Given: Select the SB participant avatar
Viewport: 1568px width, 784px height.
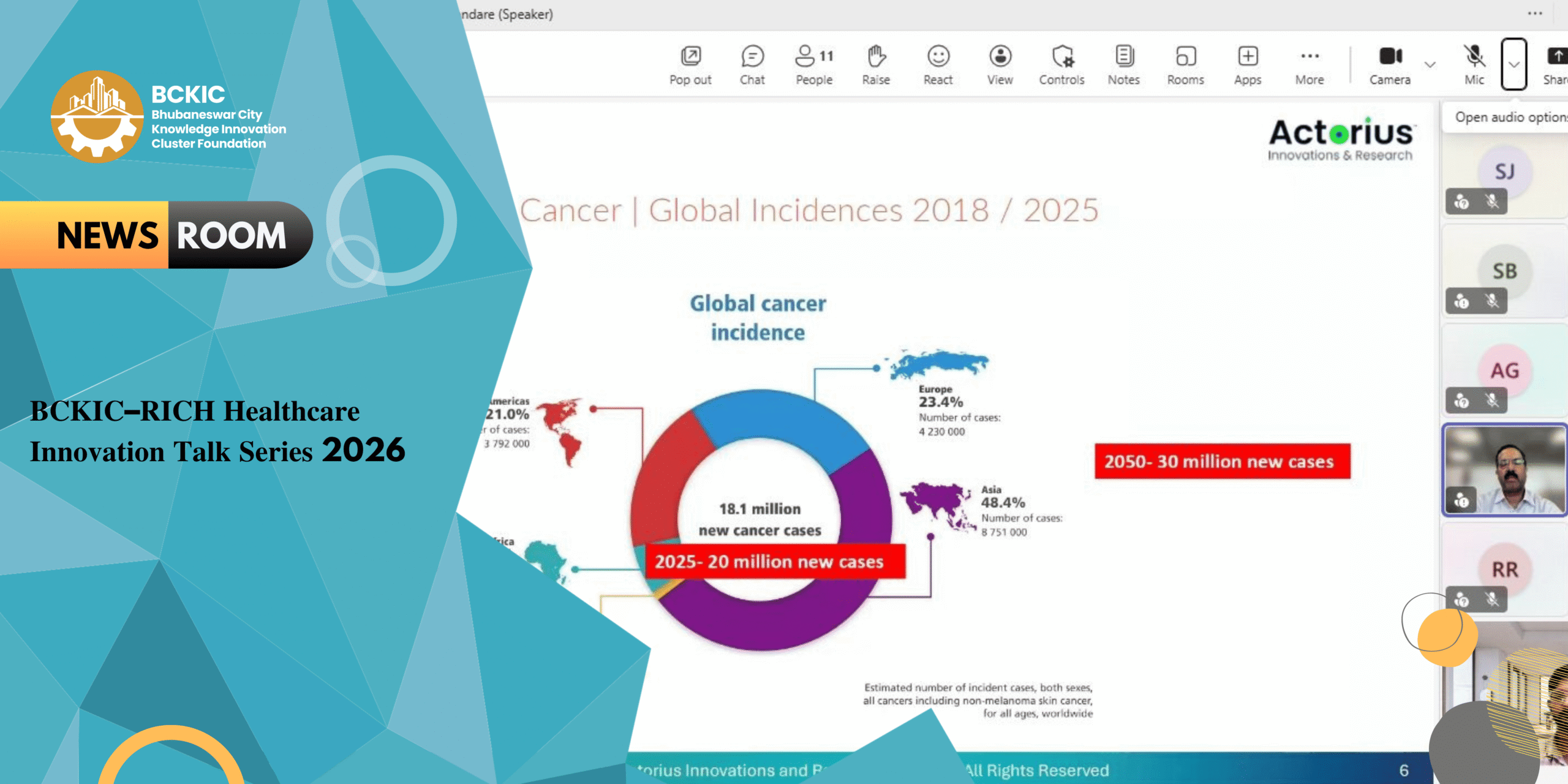Looking at the screenshot, I should [x=1505, y=271].
